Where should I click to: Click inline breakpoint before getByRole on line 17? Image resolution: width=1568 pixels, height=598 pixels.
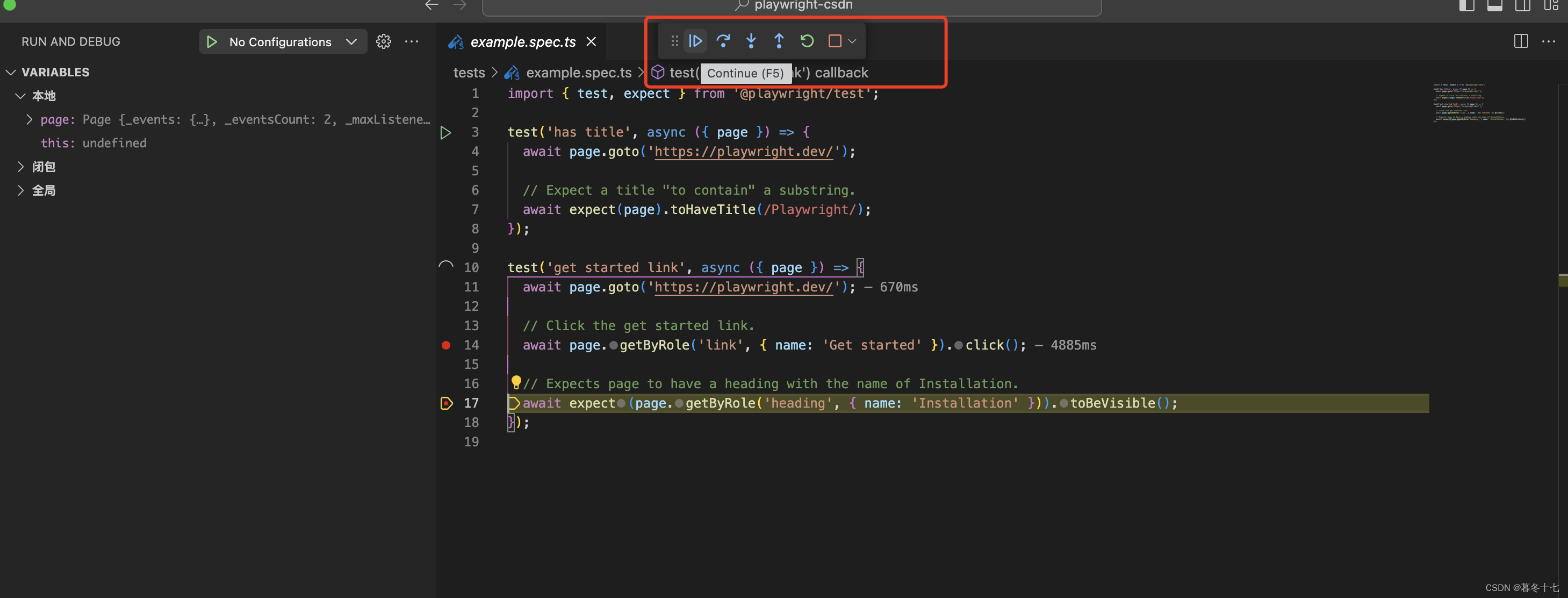tap(679, 404)
